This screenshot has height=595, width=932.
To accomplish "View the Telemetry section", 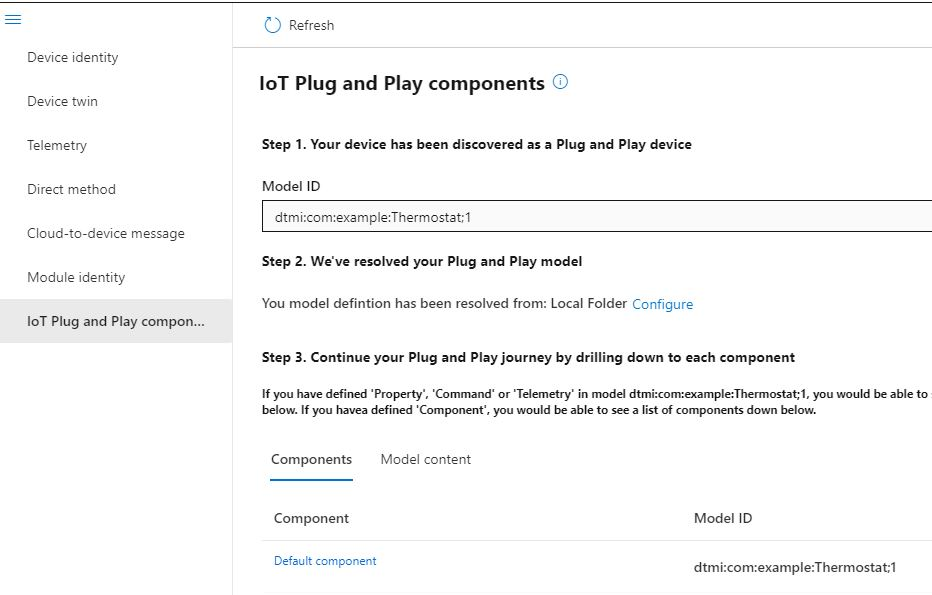I will 57,145.
